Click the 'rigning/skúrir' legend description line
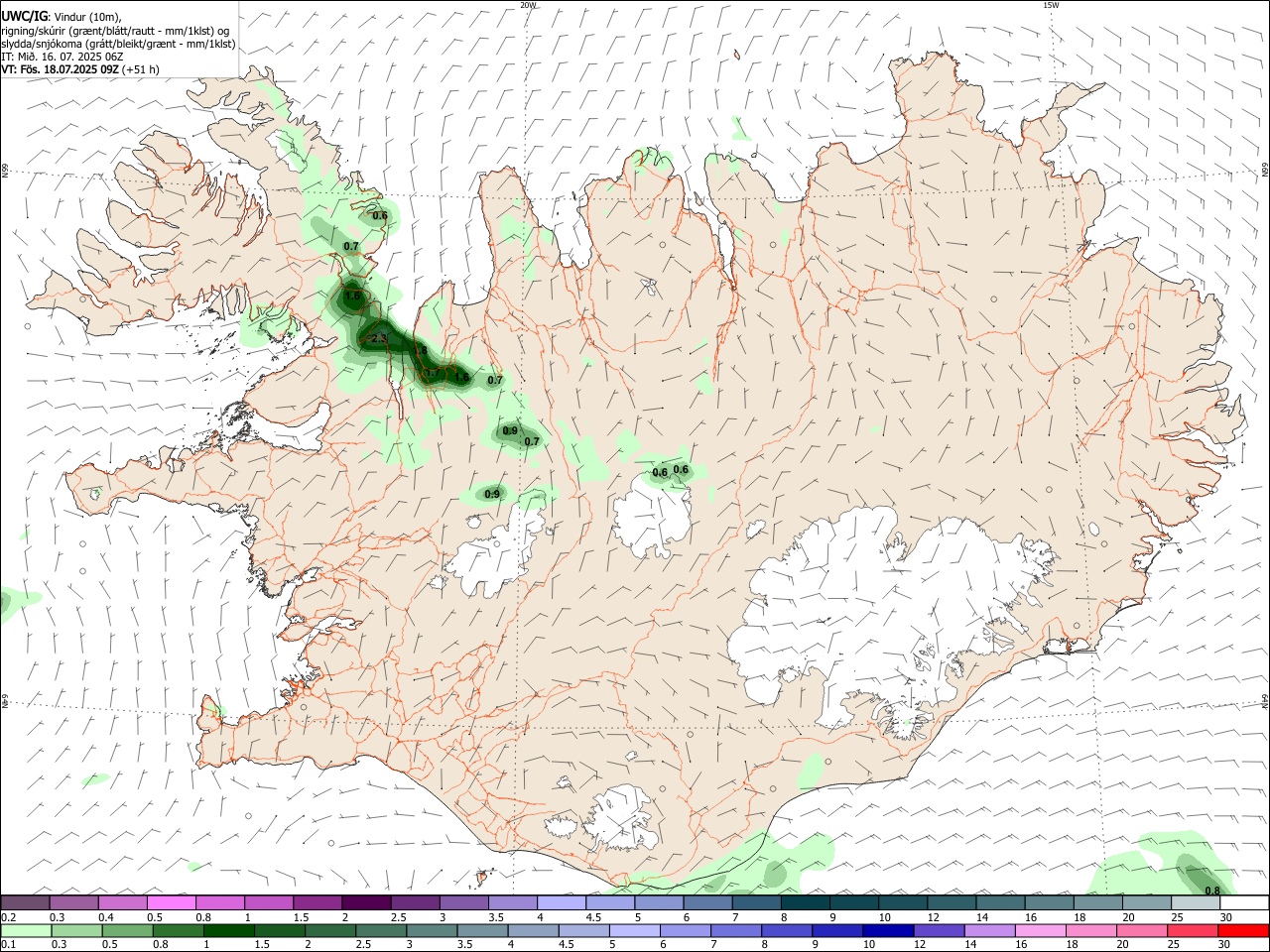Screen dimensions: 1270x952 [x=115, y=31]
